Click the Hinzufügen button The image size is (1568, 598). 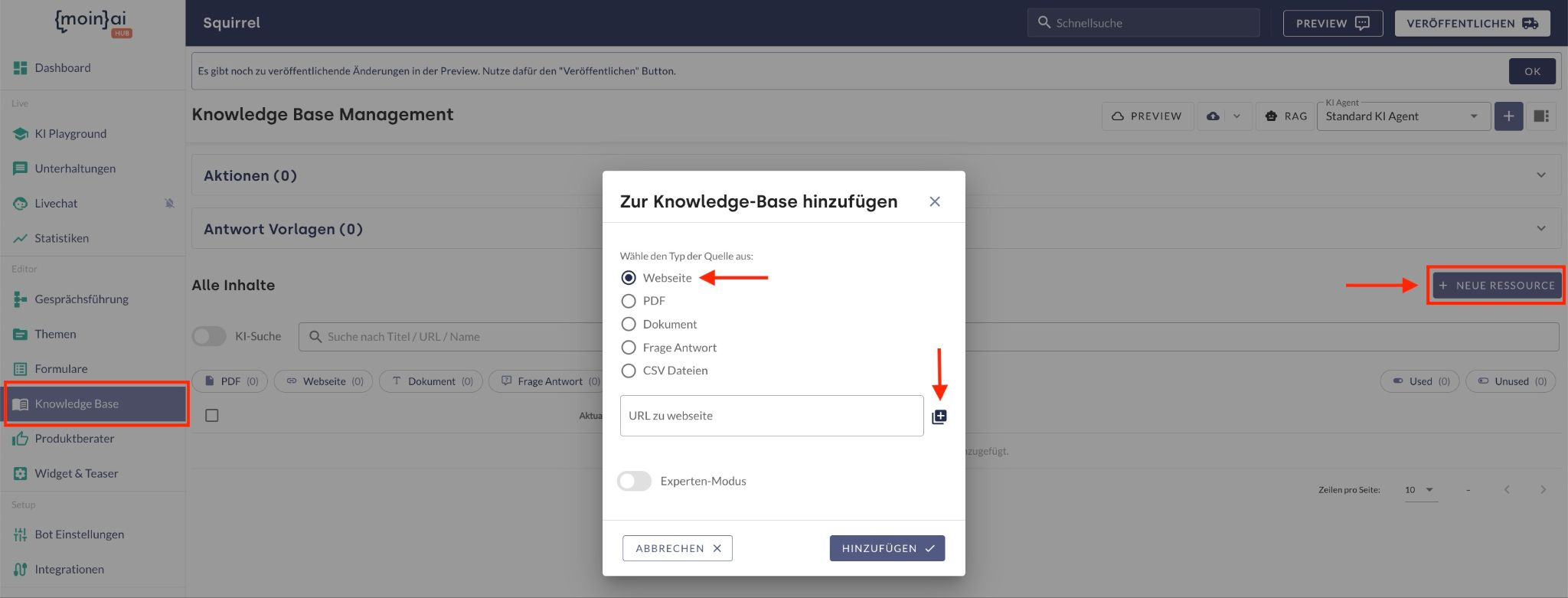(x=887, y=548)
